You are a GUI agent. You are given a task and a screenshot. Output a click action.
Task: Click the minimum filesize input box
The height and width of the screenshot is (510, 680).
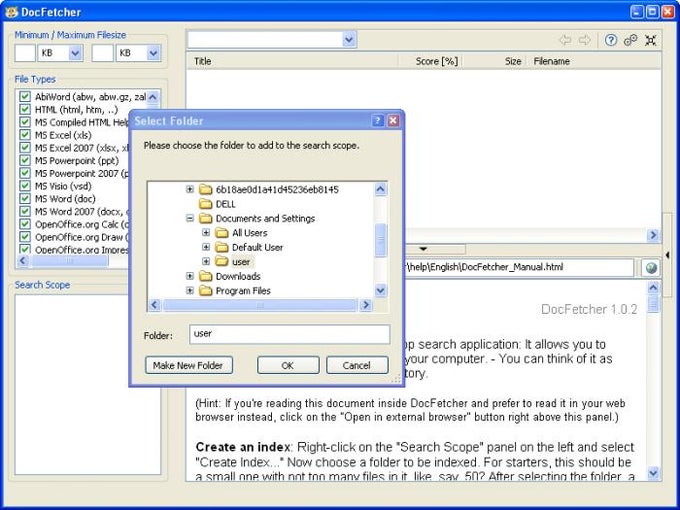25,53
